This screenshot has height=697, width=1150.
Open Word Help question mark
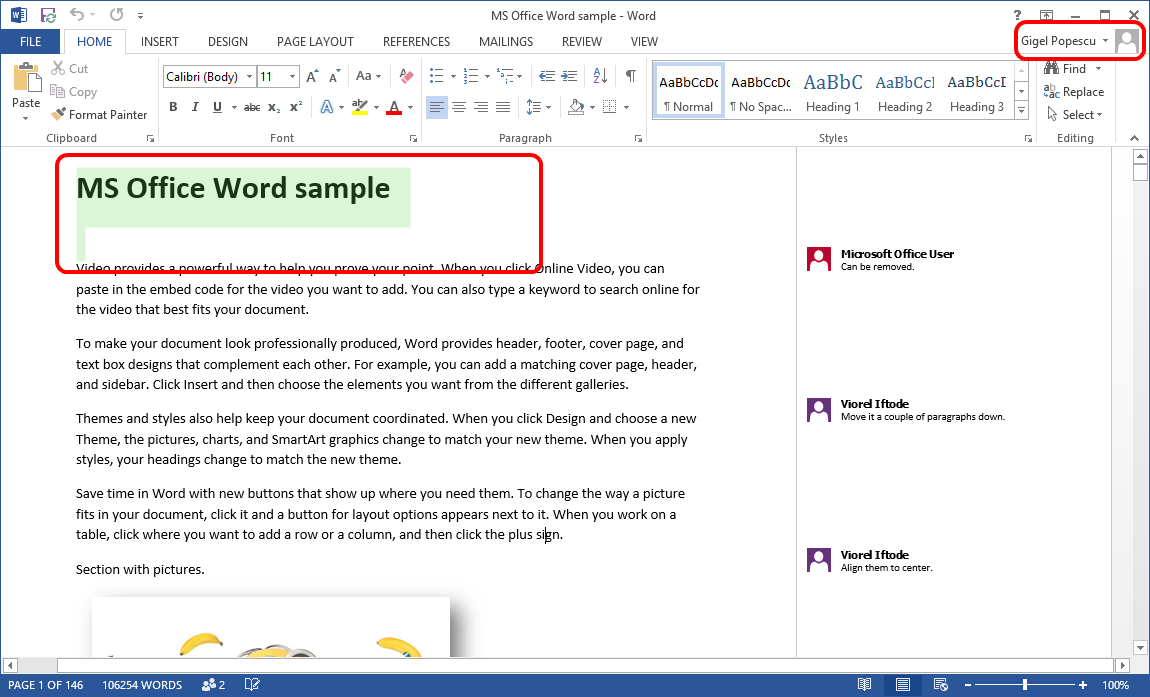coord(1017,15)
